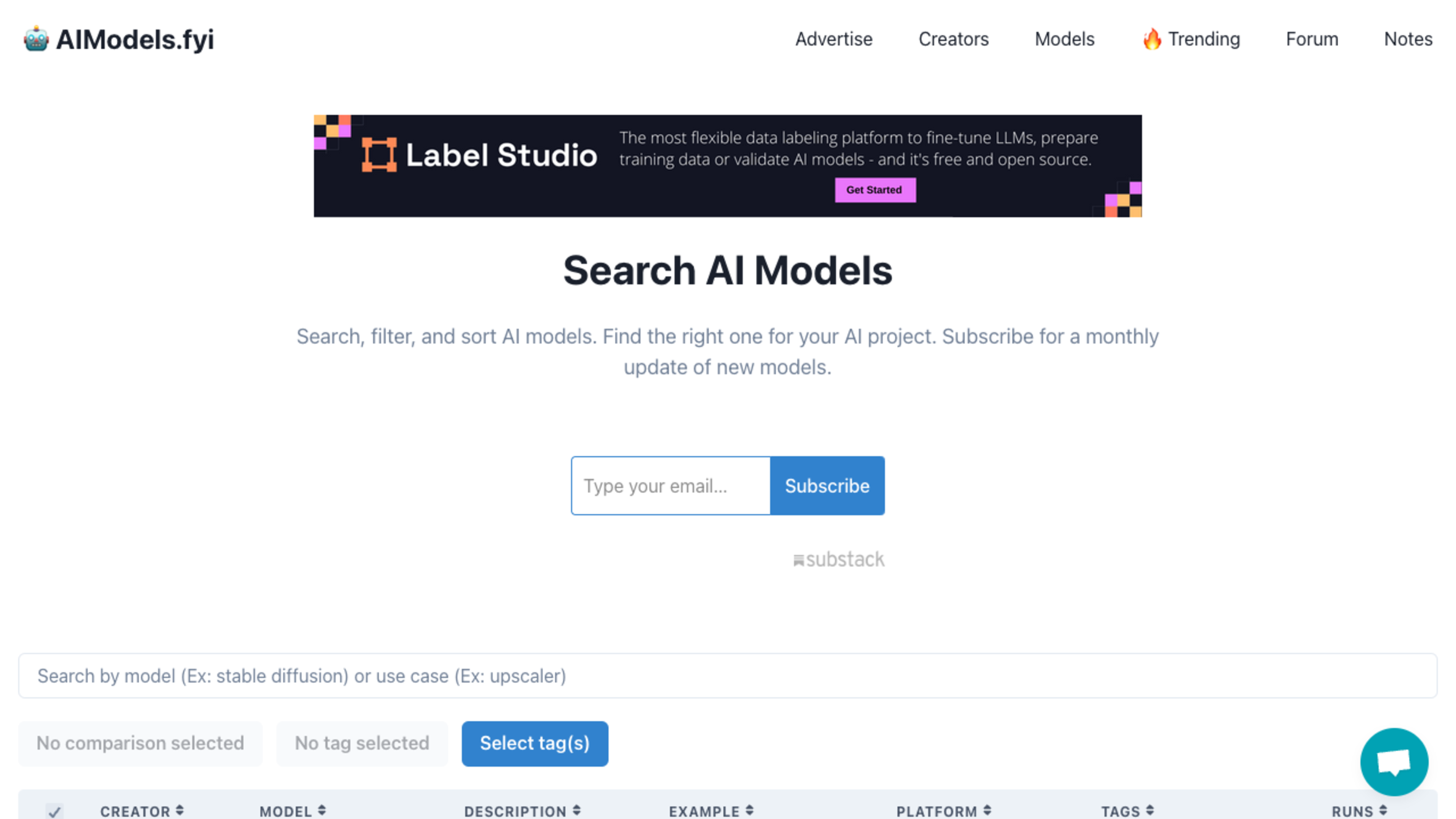The height and width of the screenshot is (819, 1456).
Task: Click the model search box
Action: click(728, 675)
